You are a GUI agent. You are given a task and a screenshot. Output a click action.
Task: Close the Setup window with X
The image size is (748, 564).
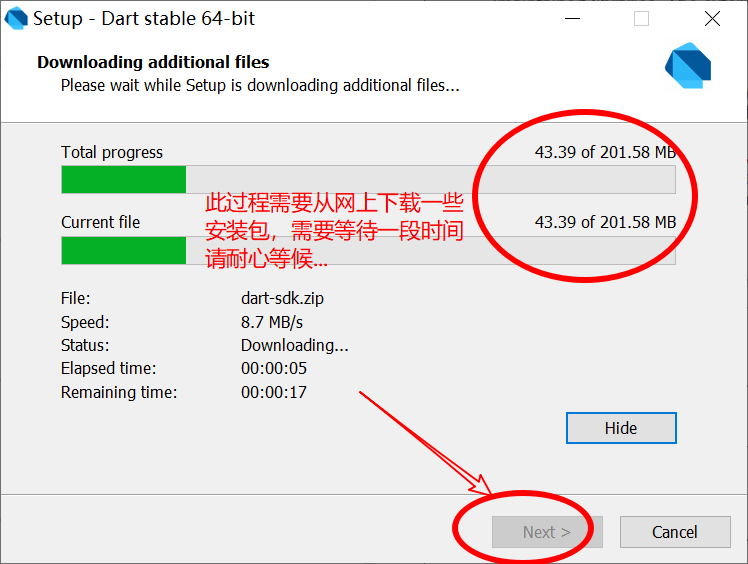712,19
